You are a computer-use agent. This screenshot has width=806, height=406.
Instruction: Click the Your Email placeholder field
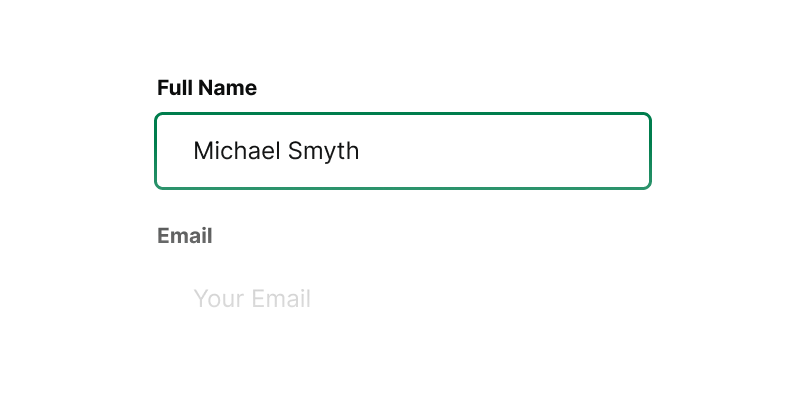pos(403,299)
